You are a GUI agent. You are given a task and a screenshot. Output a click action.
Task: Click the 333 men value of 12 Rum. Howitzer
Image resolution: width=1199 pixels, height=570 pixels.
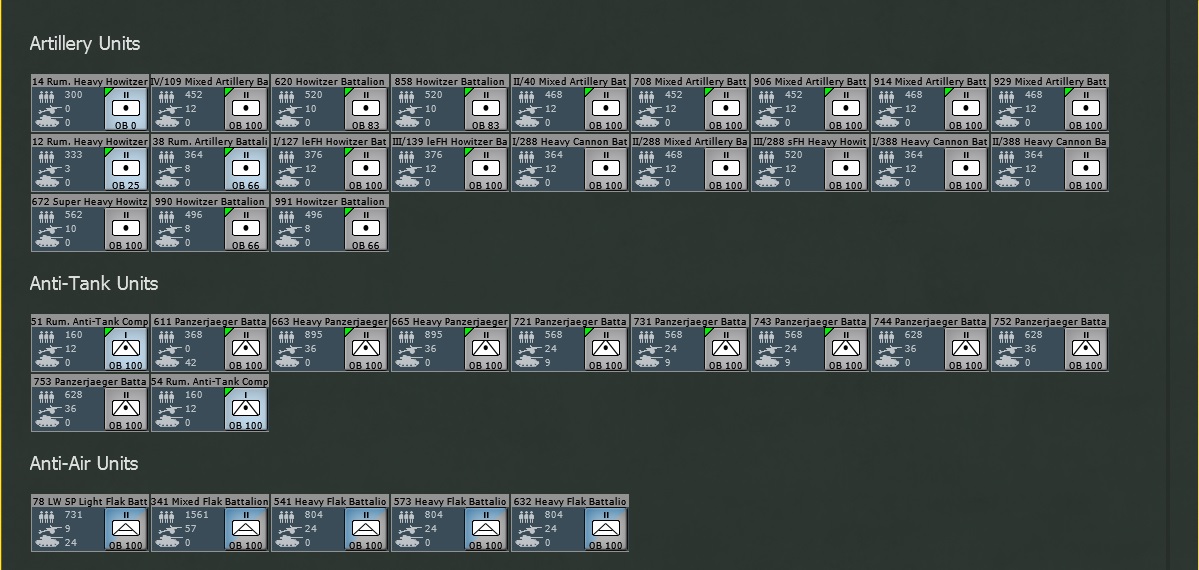(x=73, y=155)
